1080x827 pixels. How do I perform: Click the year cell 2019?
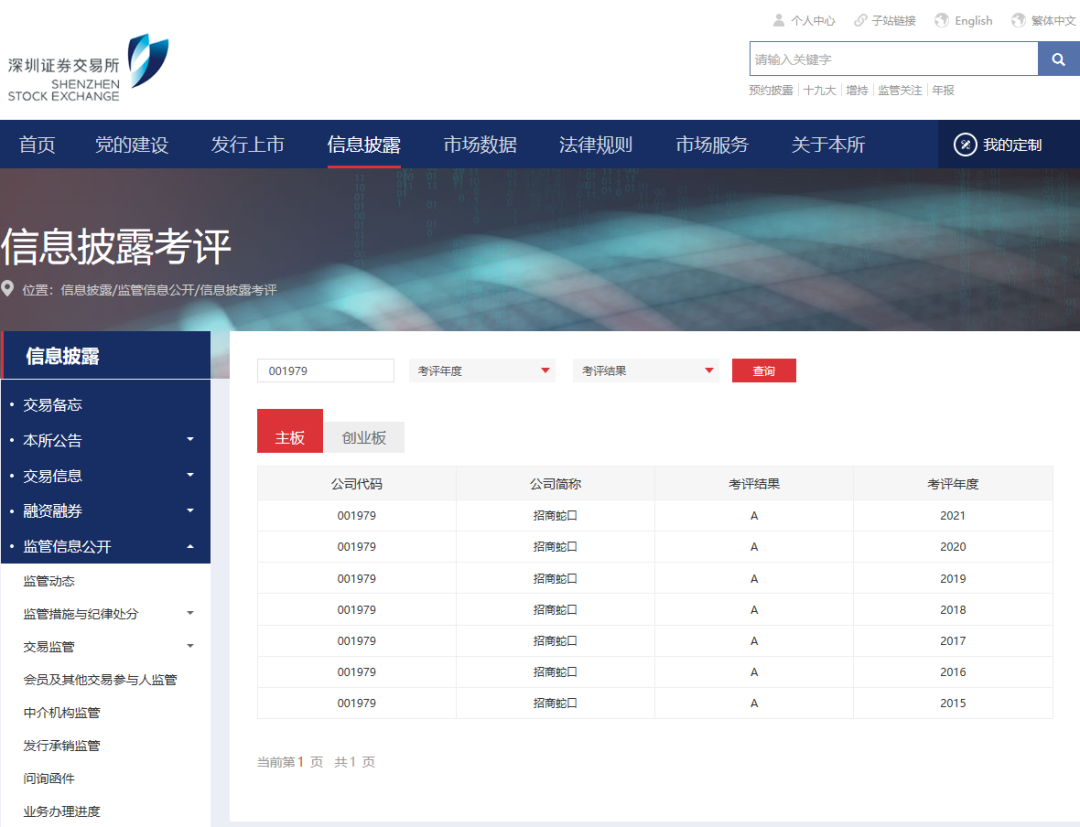953,578
